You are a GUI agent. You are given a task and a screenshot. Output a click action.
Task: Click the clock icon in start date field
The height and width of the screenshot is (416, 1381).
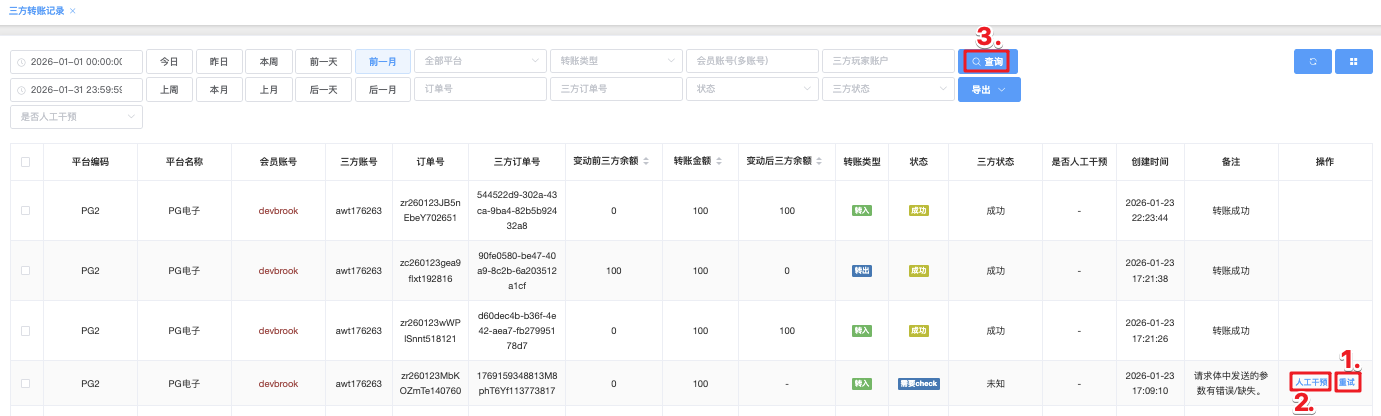[x=22, y=62]
